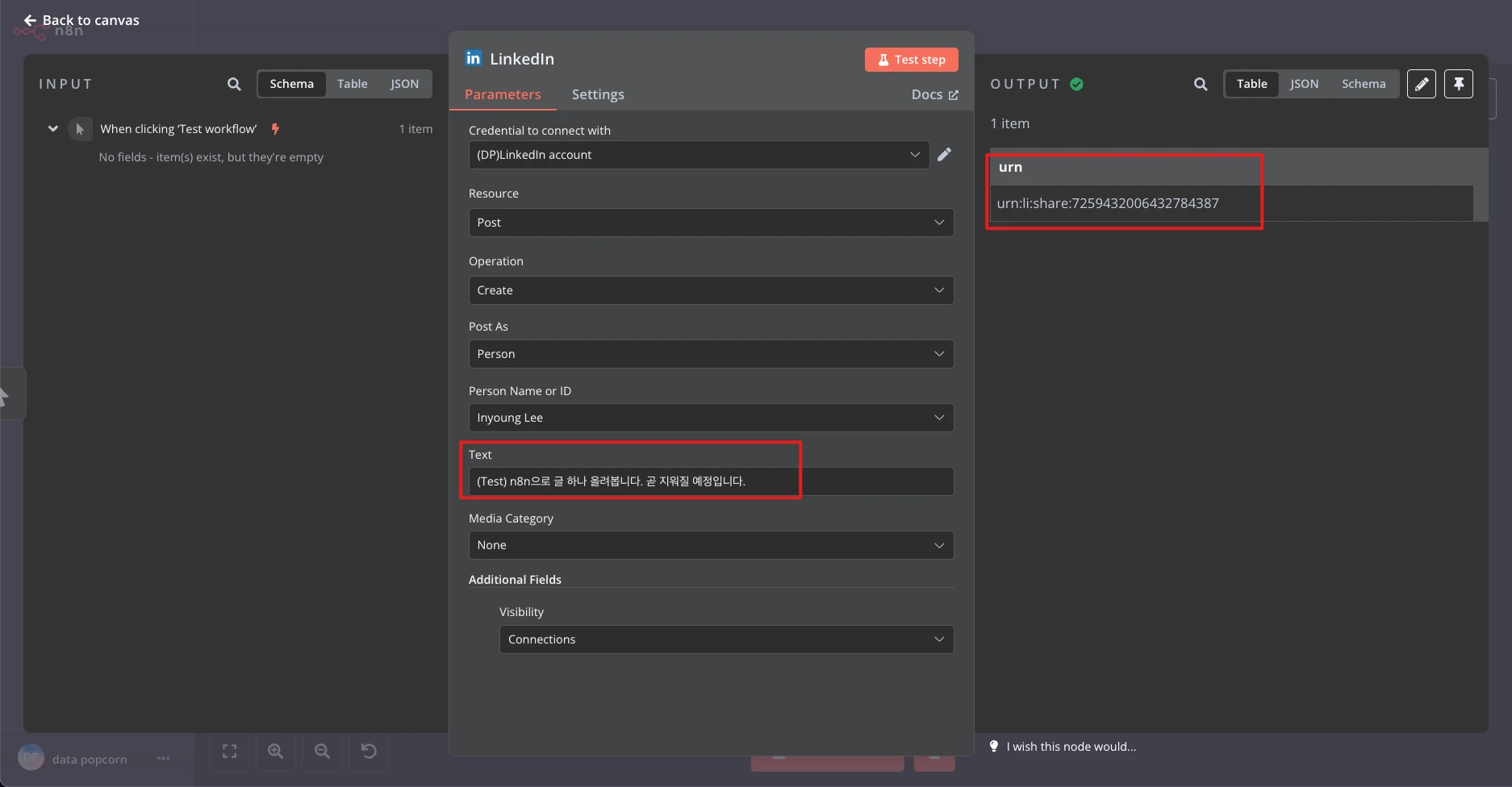Open the Settings tab
Screen dimensions: 1512x787
tap(598, 94)
